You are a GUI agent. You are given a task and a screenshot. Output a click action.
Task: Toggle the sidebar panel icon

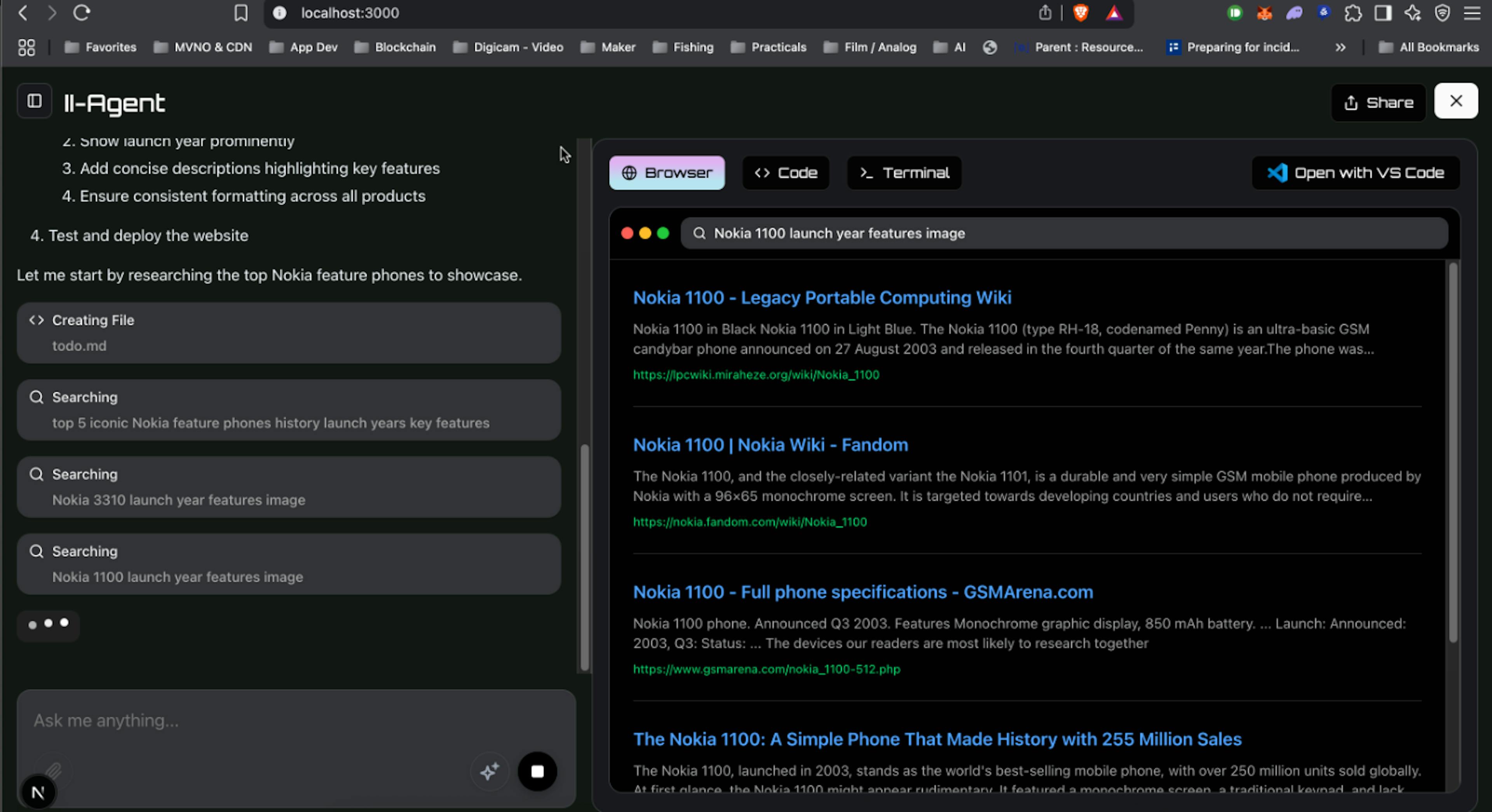coord(34,101)
